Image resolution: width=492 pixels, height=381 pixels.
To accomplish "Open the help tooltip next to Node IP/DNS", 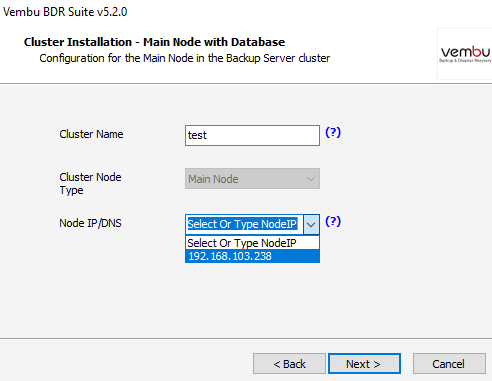I will click(x=333, y=221).
